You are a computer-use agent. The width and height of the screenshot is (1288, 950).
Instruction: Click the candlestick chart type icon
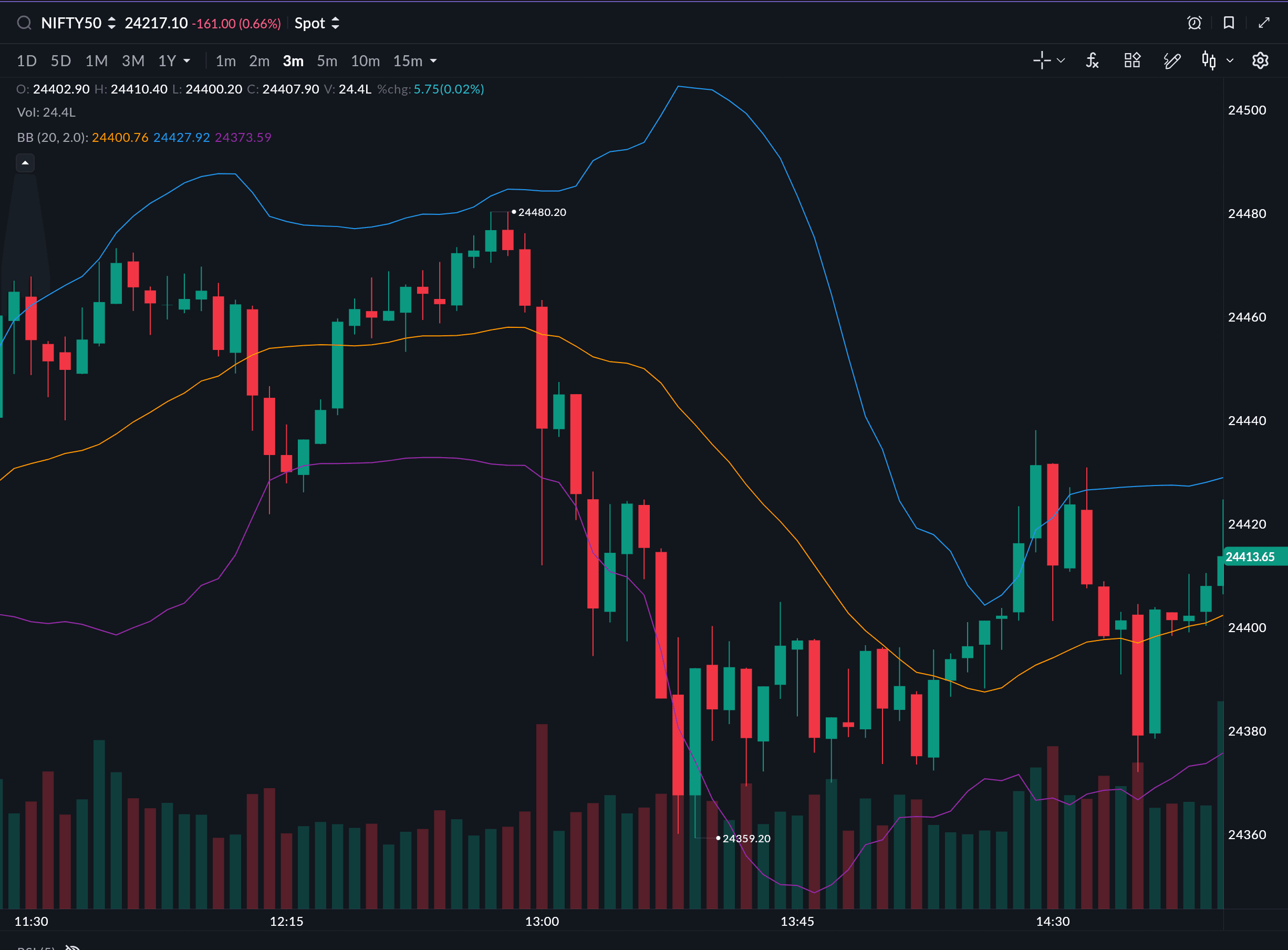tap(1209, 60)
